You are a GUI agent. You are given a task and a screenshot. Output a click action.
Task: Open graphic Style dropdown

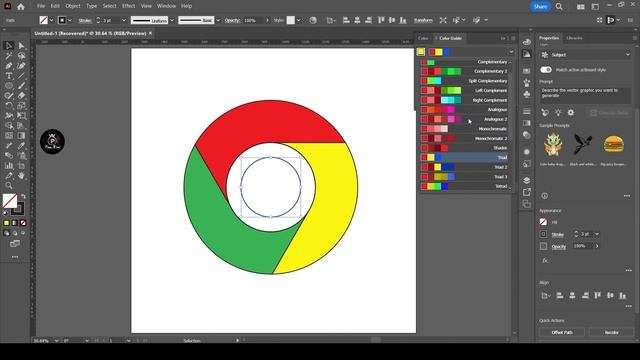(299, 20)
